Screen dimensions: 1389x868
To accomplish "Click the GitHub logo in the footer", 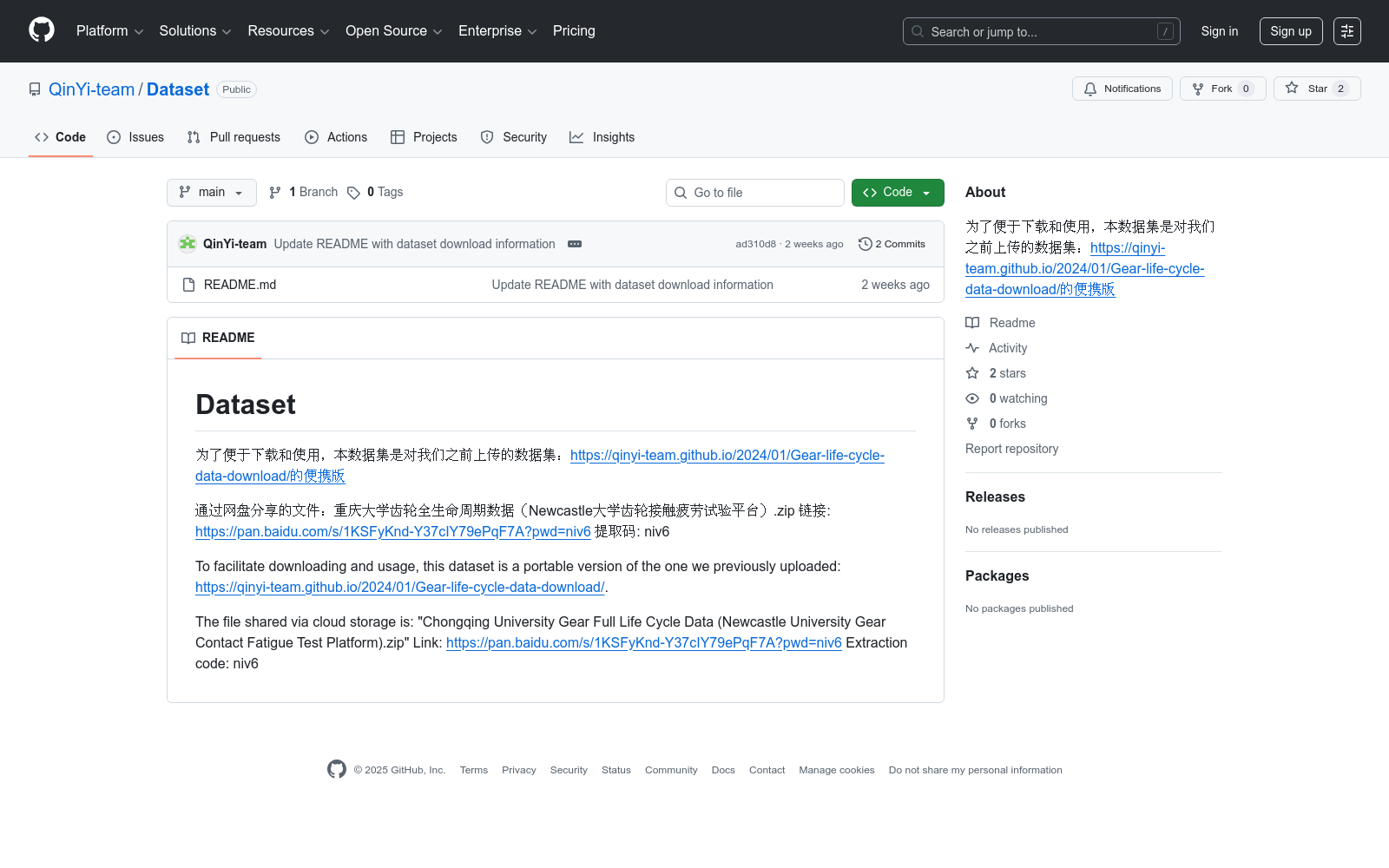I will pos(337,769).
